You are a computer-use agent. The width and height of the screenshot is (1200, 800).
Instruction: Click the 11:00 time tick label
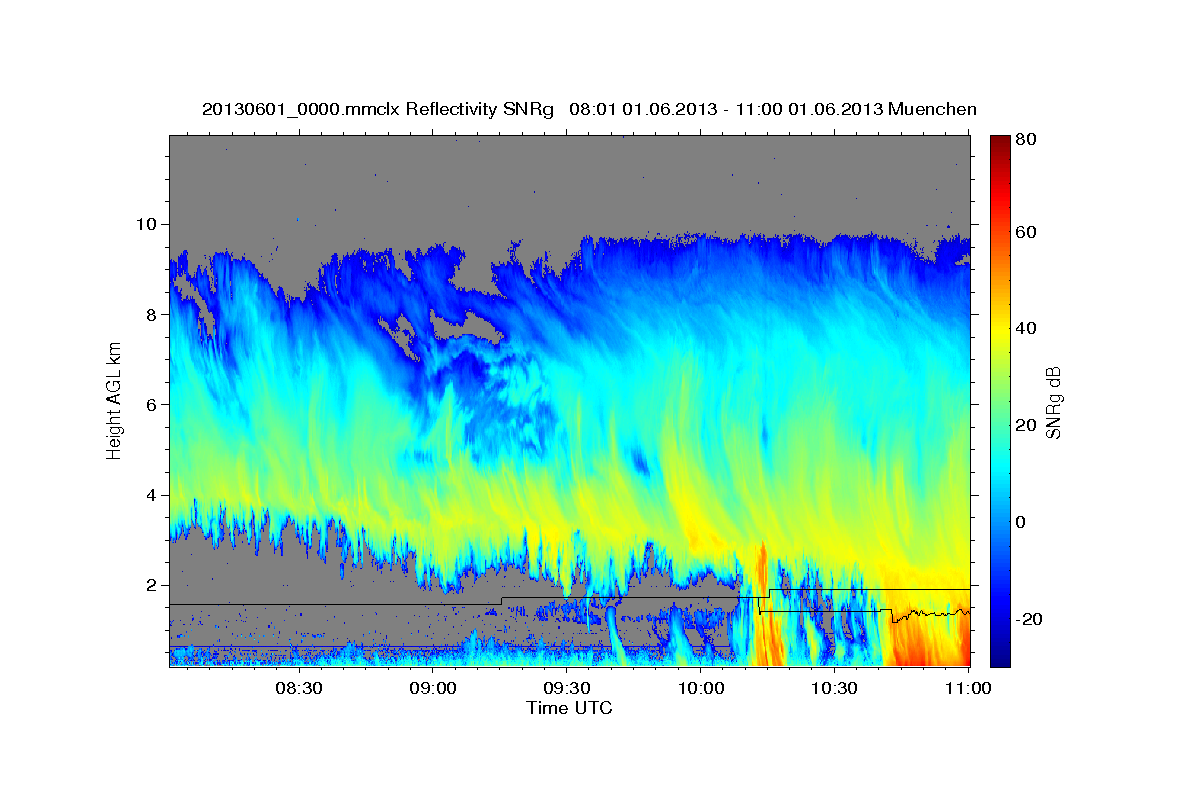(x=967, y=688)
